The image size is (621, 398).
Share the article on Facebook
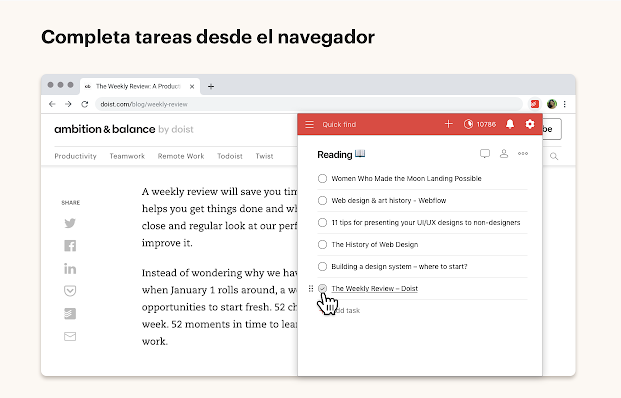[x=70, y=246]
